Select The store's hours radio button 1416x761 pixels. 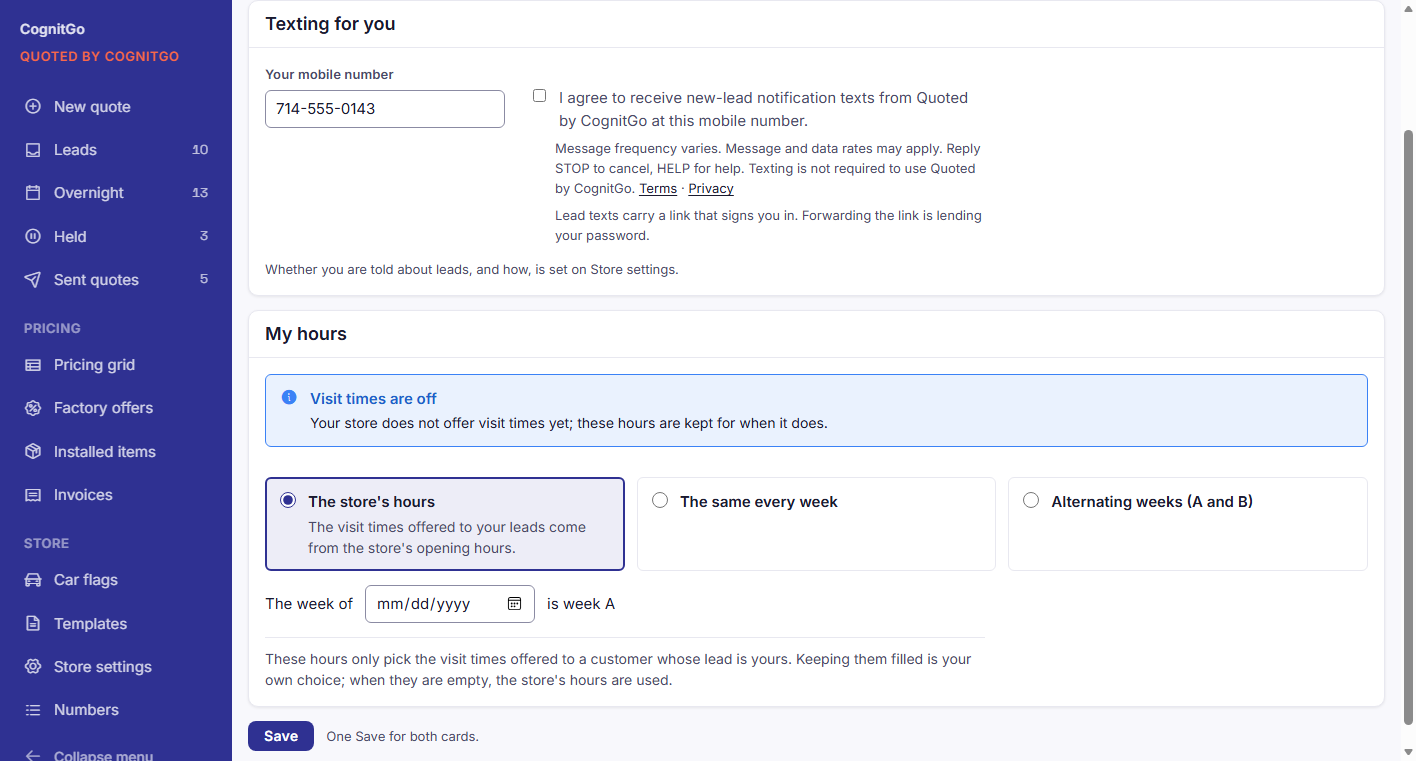(x=288, y=500)
